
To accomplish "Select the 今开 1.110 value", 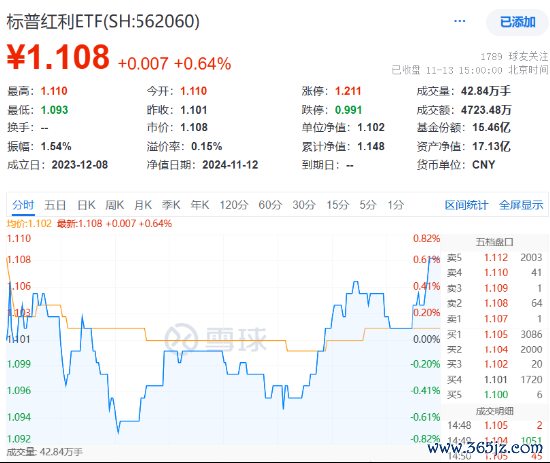I will (x=194, y=91).
